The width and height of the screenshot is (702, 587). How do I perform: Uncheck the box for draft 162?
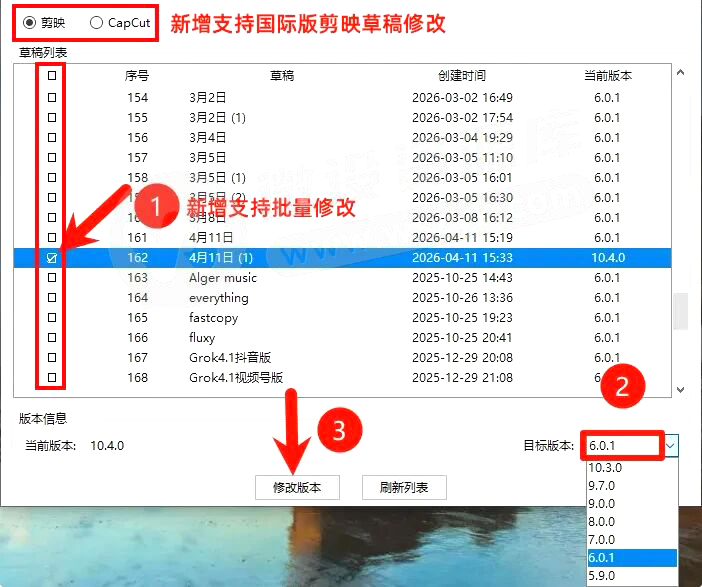click(52, 257)
